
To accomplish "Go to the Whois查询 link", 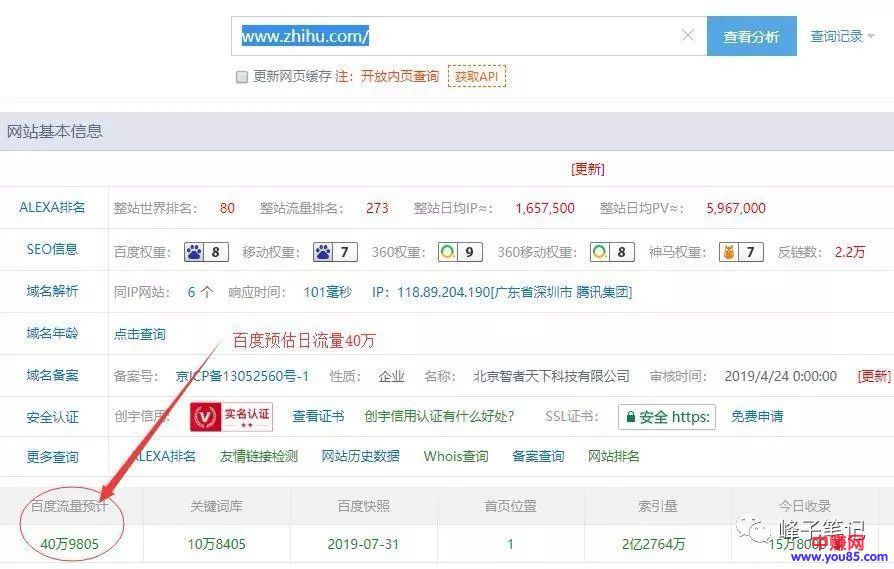I will tap(456, 456).
